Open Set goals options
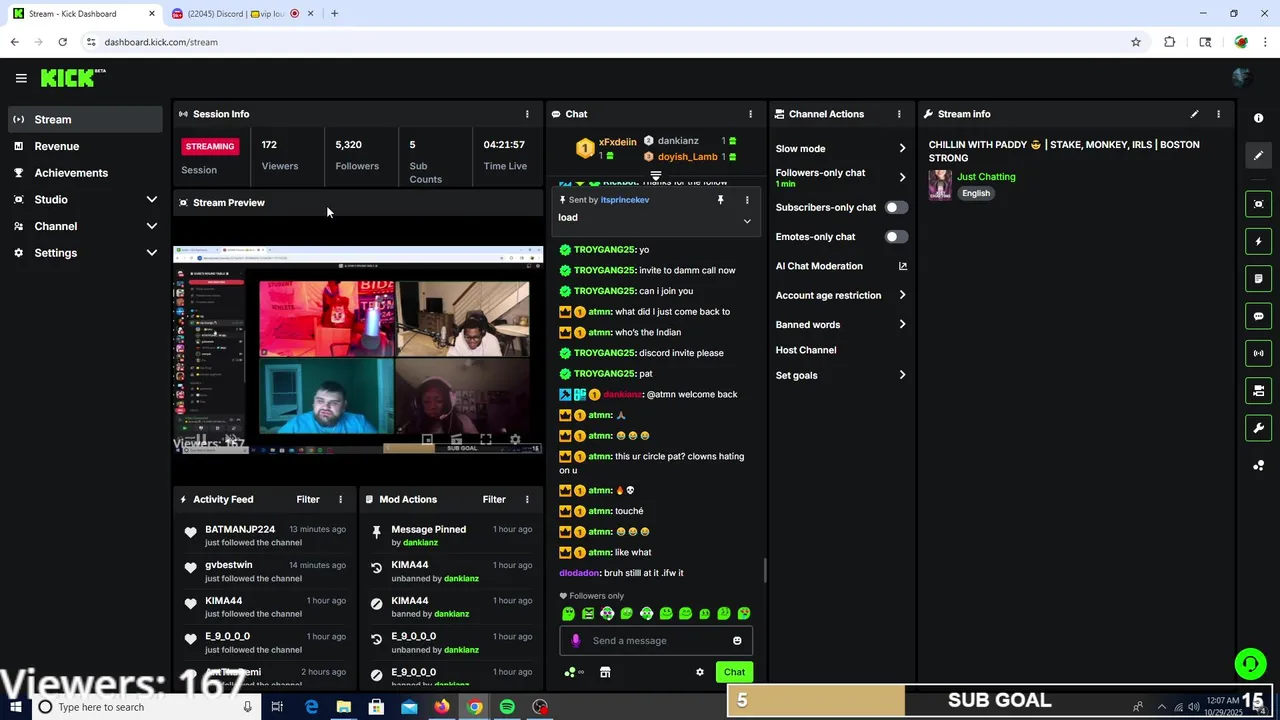This screenshot has width=1280, height=720. tap(841, 375)
